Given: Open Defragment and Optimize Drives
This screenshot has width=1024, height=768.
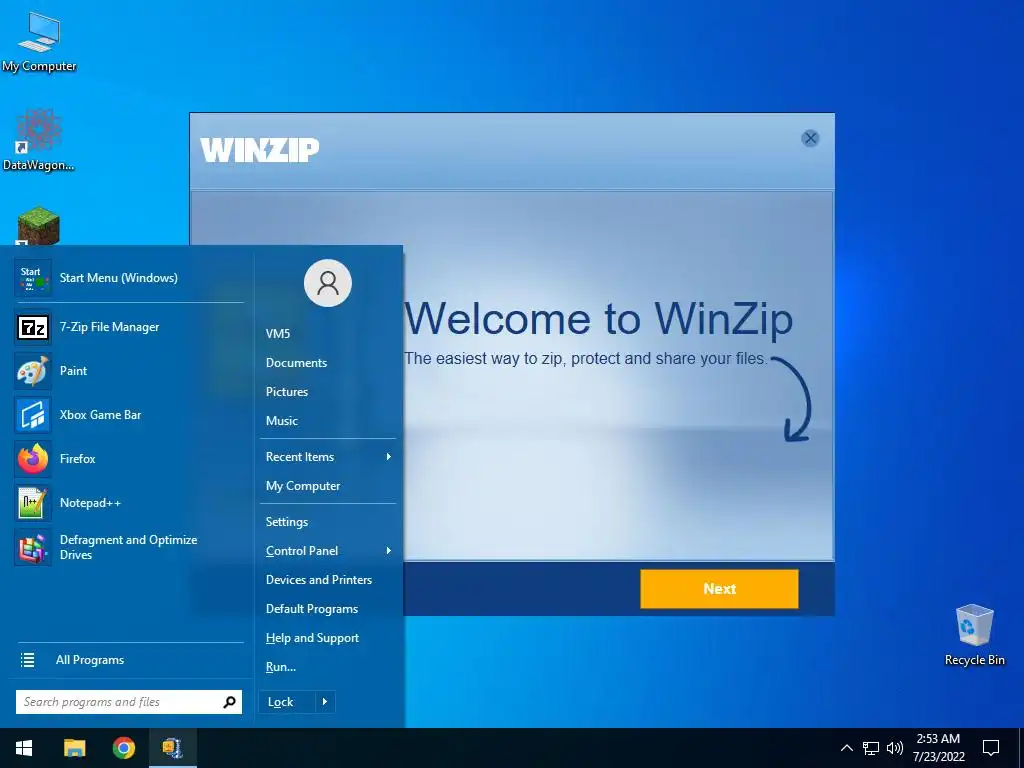Looking at the screenshot, I should [x=129, y=547].
